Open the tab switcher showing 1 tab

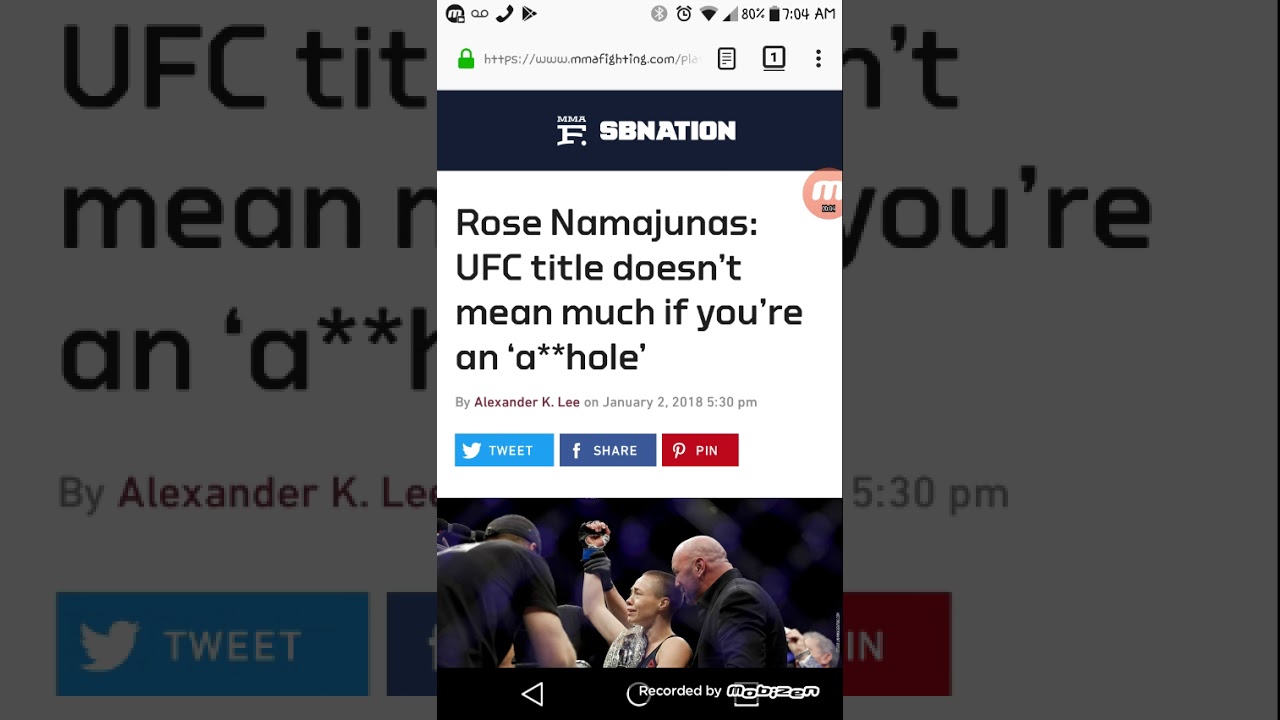(773, 58)
